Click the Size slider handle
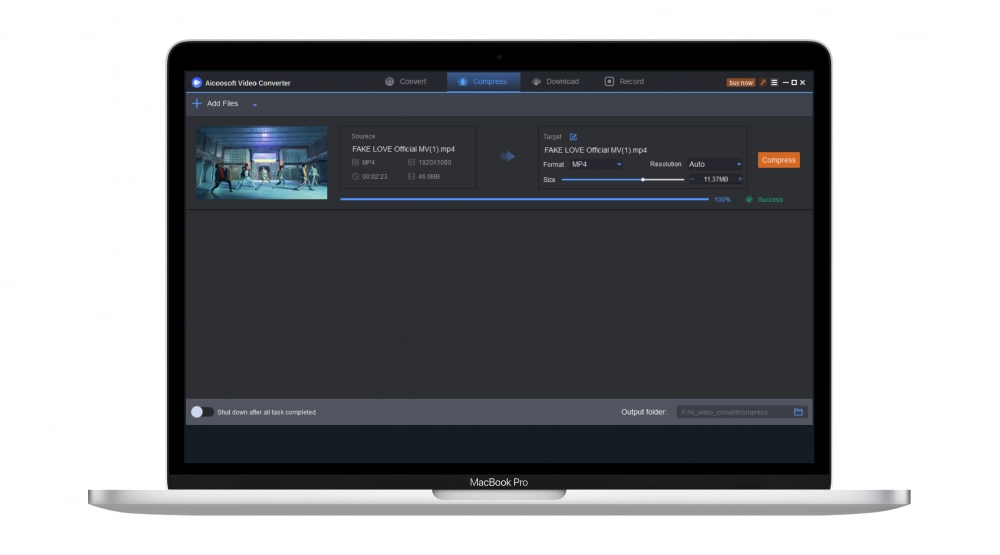Screen dimensions: 1000x555 click(643, 179)
